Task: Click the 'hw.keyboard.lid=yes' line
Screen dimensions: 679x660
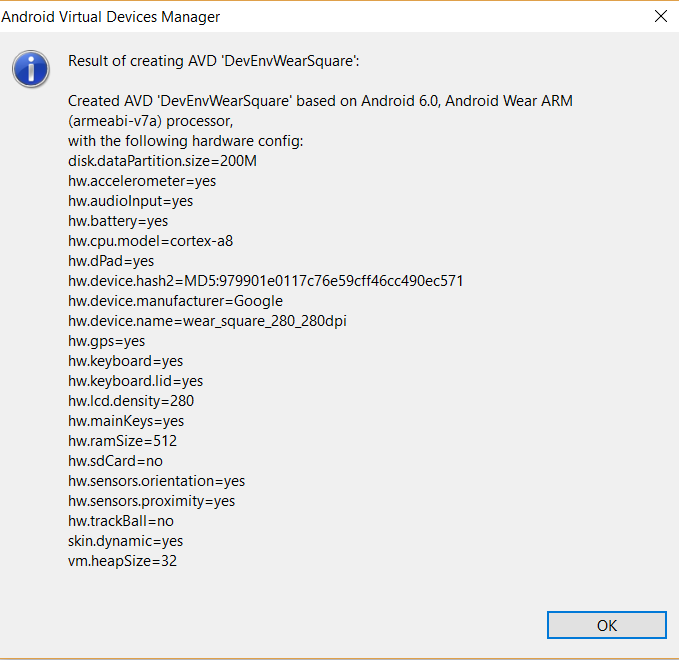Action: (136, 381)
